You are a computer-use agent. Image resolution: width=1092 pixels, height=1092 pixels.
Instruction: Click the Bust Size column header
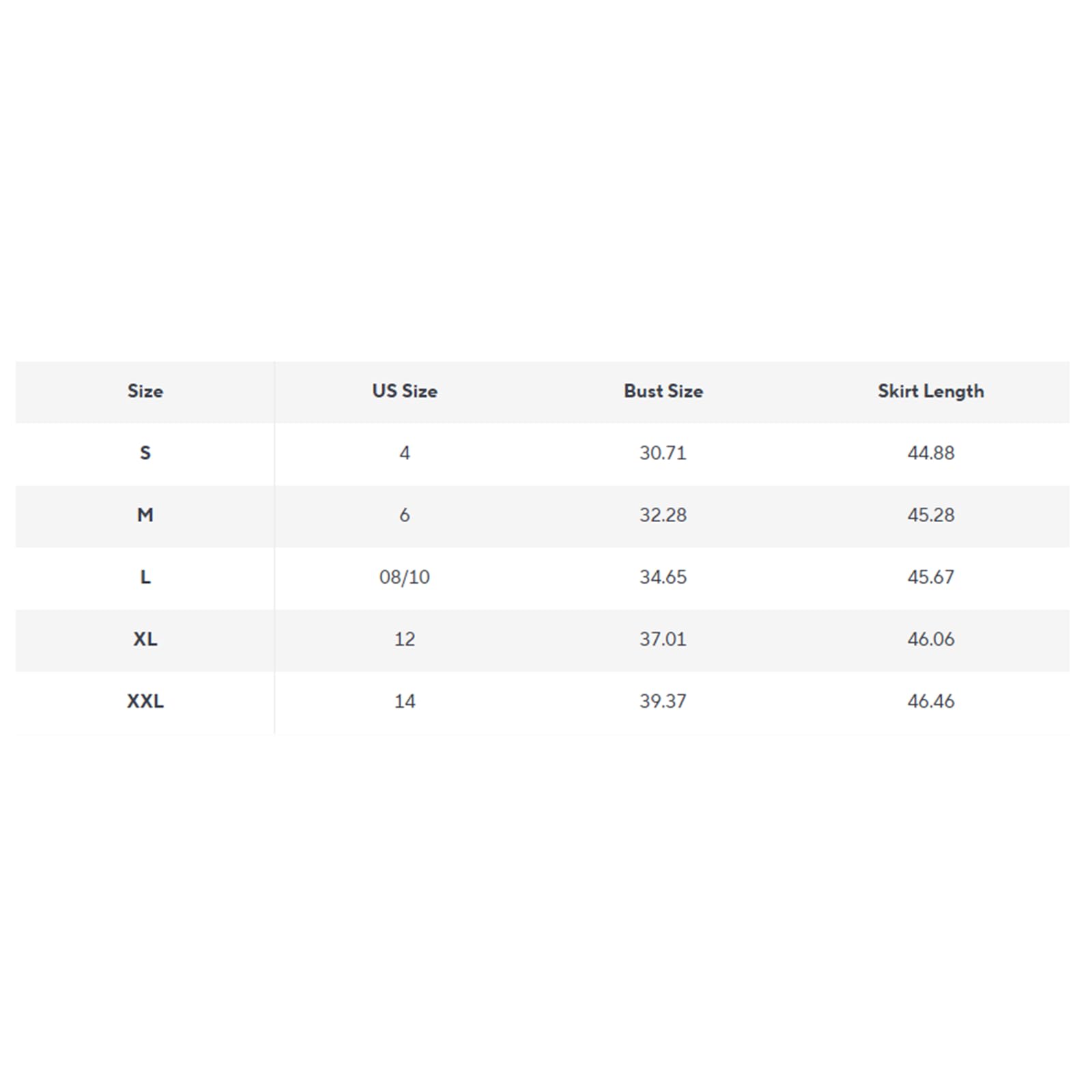[x=663, y=391]
